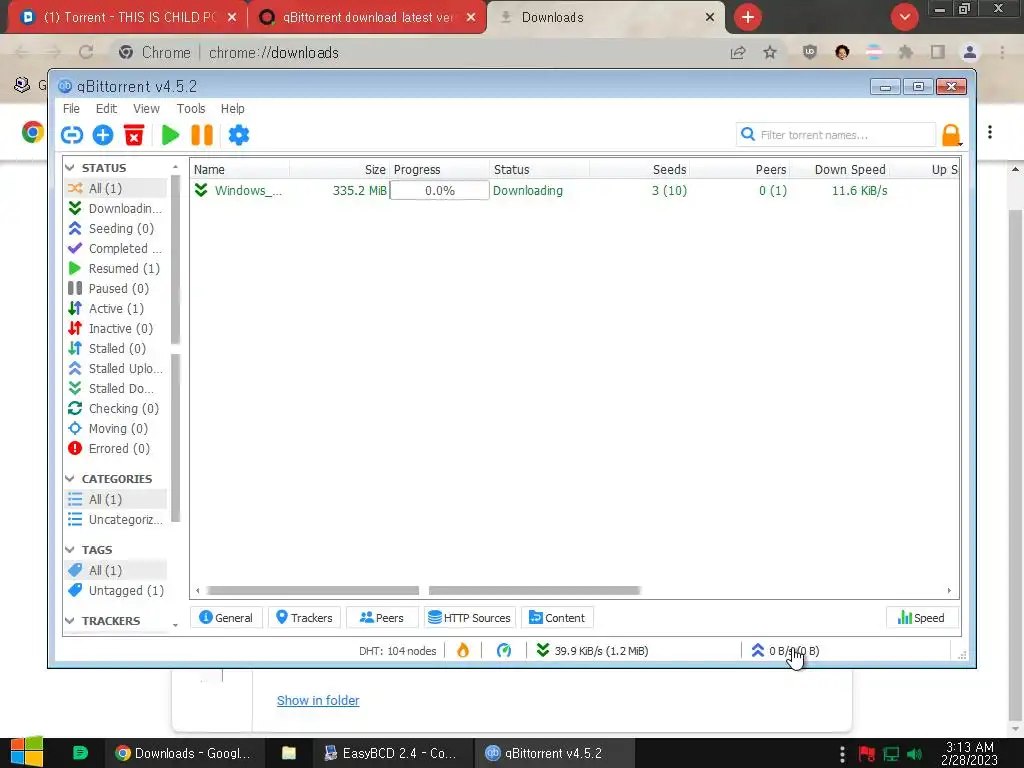Collapse the STATUS section in sidebar
This screenshot has height=768, width=1024.
pyautogui.click(x=70, y=168)
